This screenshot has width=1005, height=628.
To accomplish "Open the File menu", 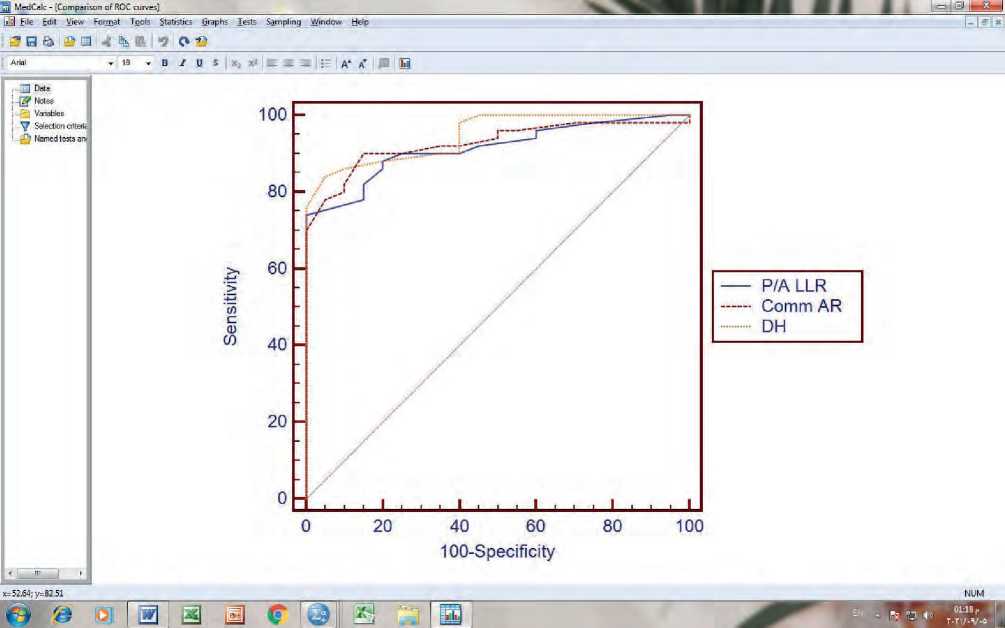I will [26, 22].
